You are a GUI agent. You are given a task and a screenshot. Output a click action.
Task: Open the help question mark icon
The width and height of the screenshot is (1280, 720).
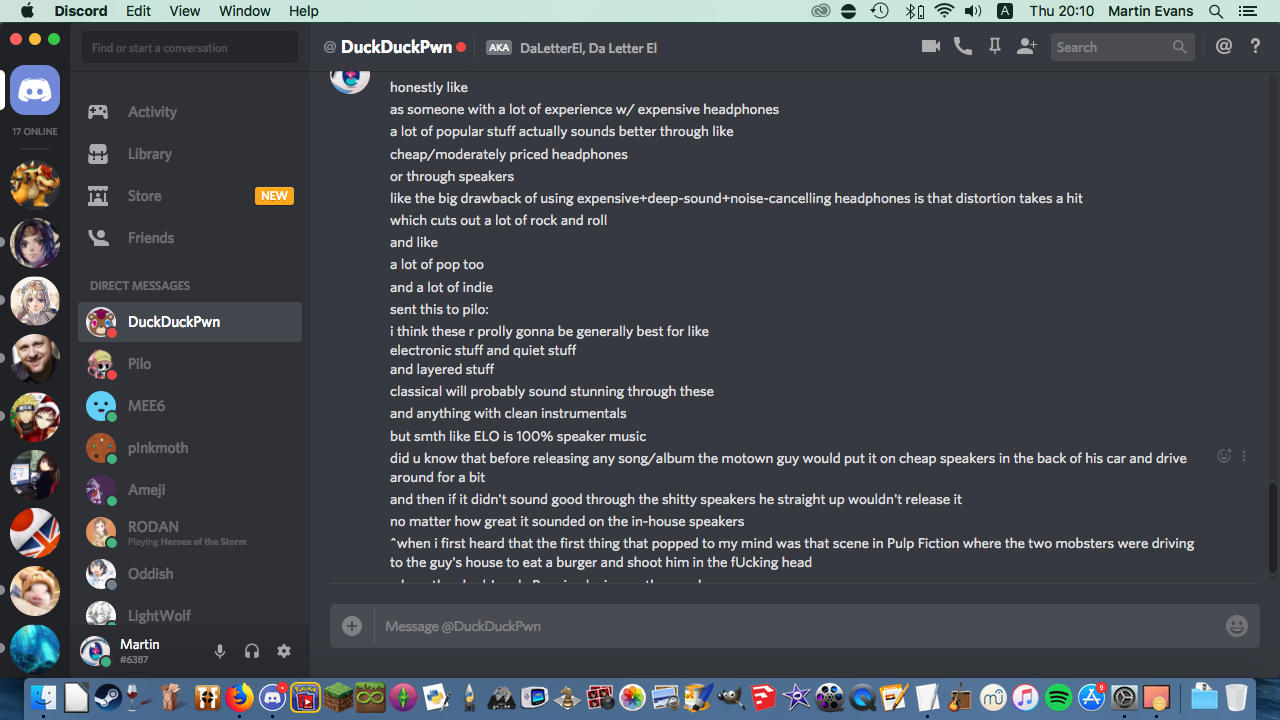point(1256,46)
